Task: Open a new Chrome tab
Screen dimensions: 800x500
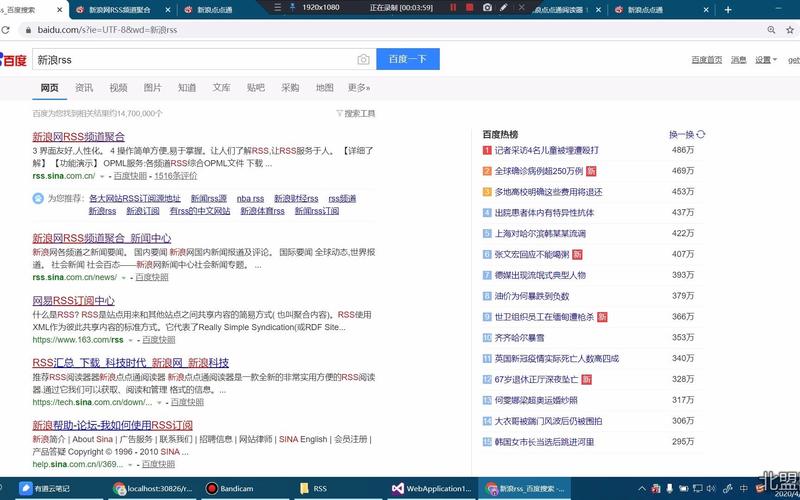Action: [728, 10]
